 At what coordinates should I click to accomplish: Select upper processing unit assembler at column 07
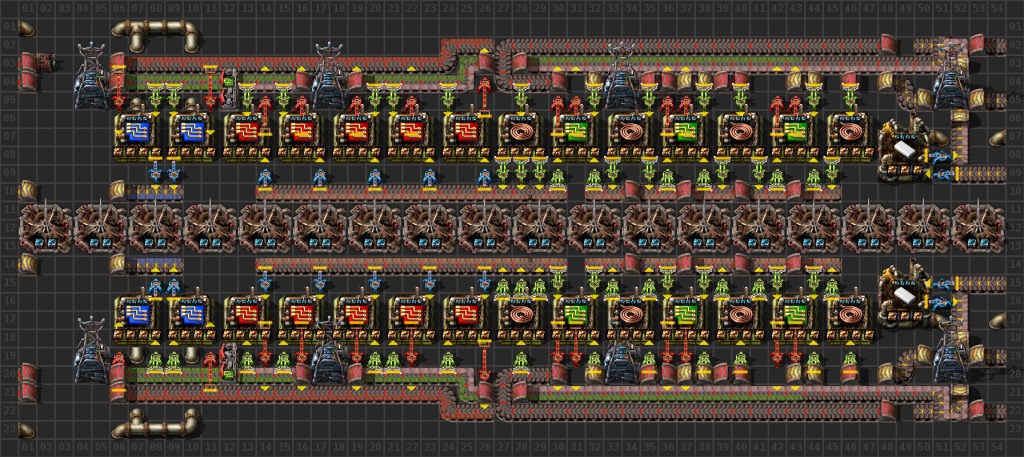pos(136,136)
